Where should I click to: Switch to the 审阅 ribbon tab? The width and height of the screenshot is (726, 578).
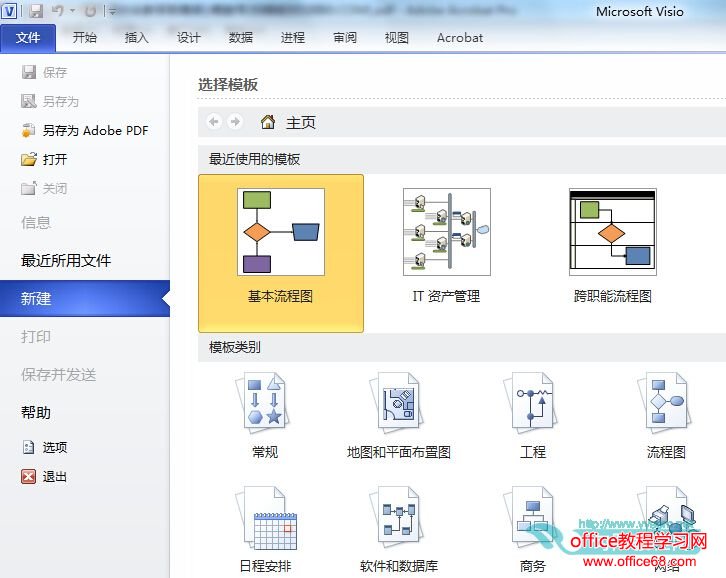click(345, 38)
